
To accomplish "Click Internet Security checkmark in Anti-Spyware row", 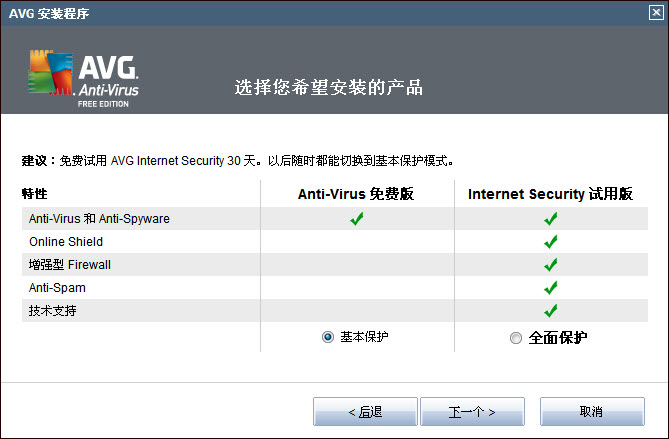I will tap(550, 219).
